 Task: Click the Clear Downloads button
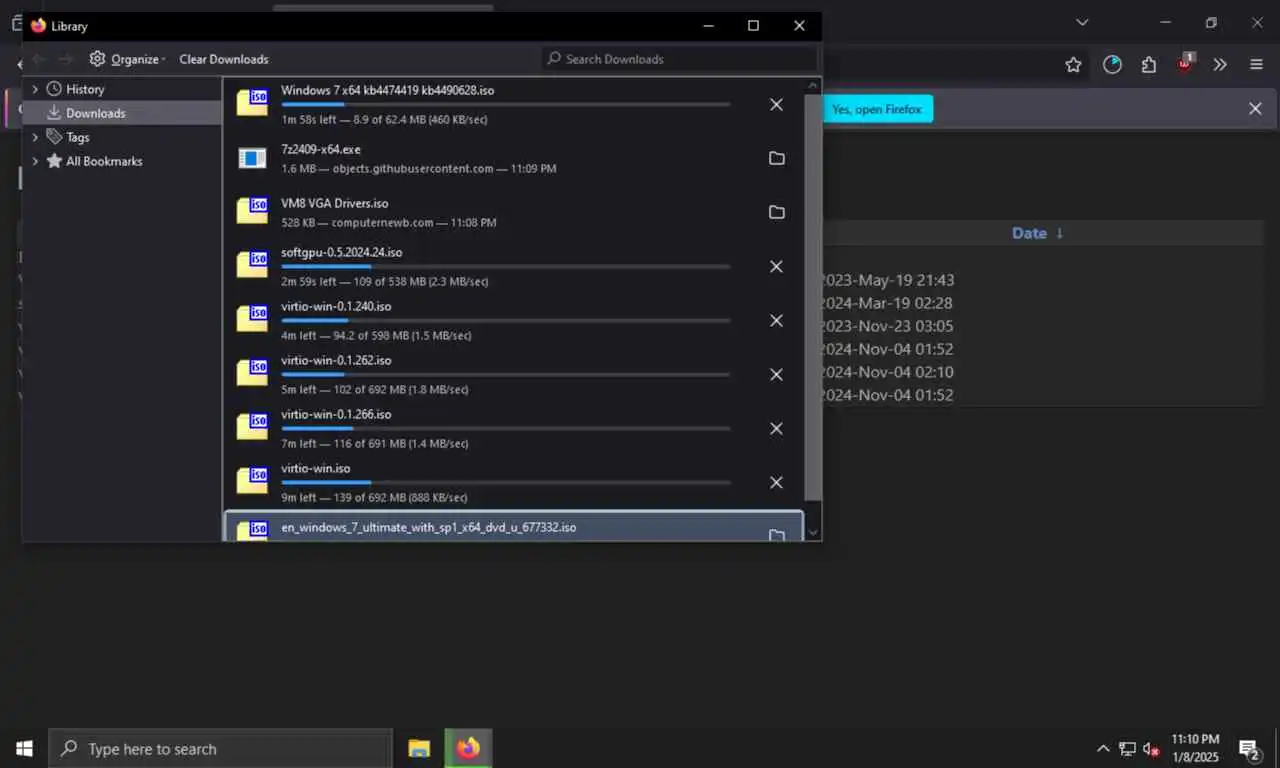coord(224,59)
